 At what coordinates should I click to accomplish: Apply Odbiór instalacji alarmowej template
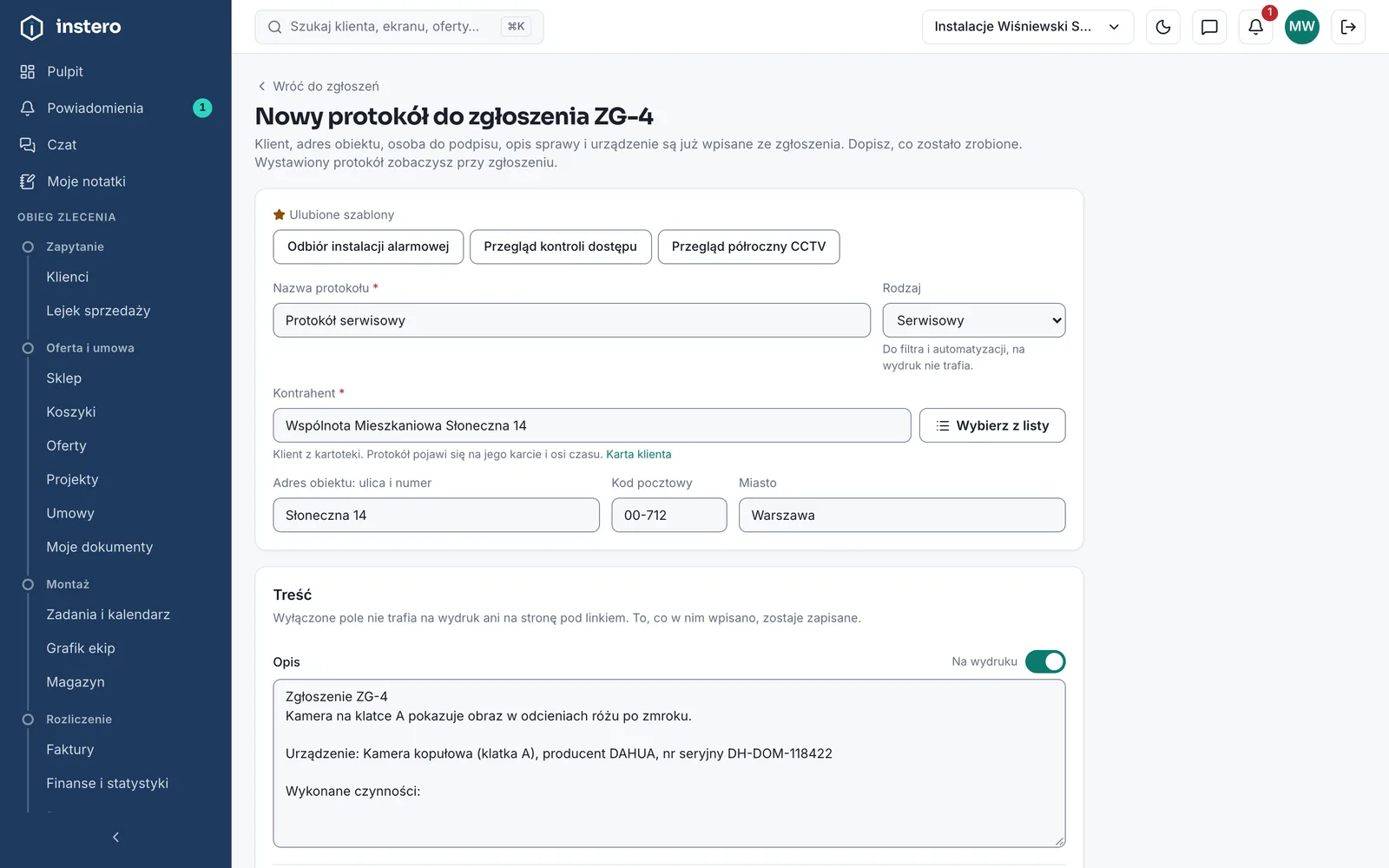368,247
